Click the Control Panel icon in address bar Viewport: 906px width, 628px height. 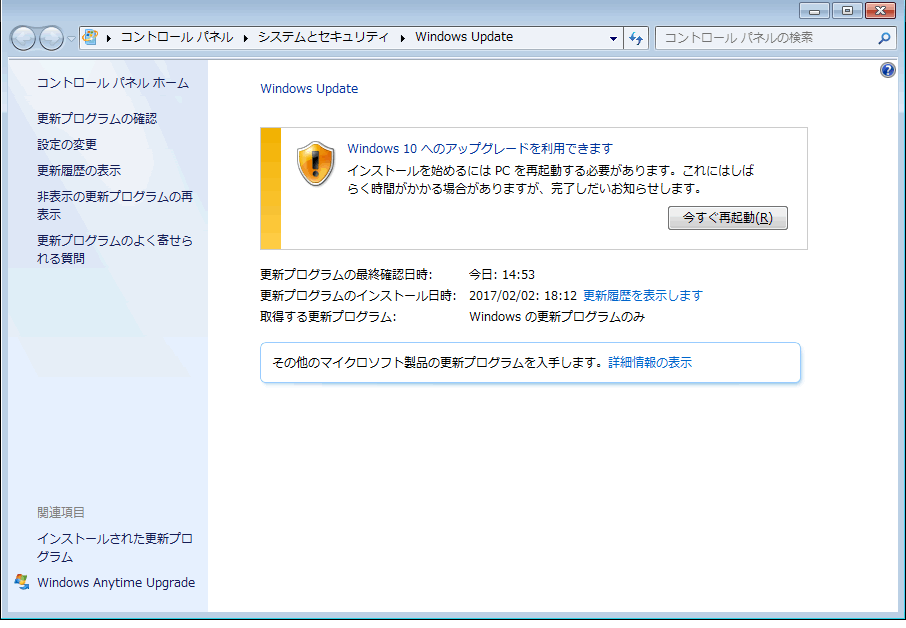pyautogui.click(x=90, y=38)
